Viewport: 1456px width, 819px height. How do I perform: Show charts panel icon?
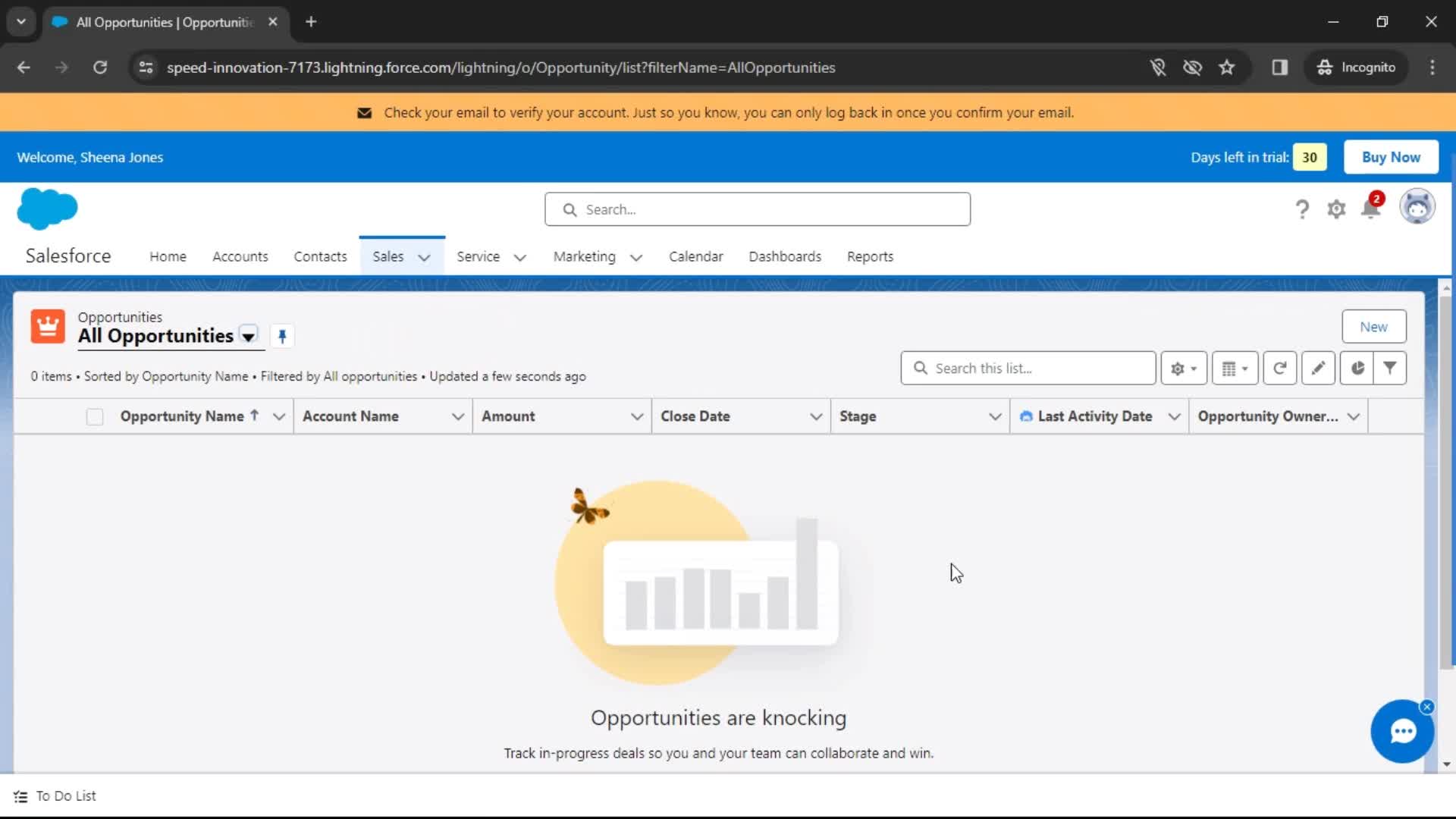1357,368
